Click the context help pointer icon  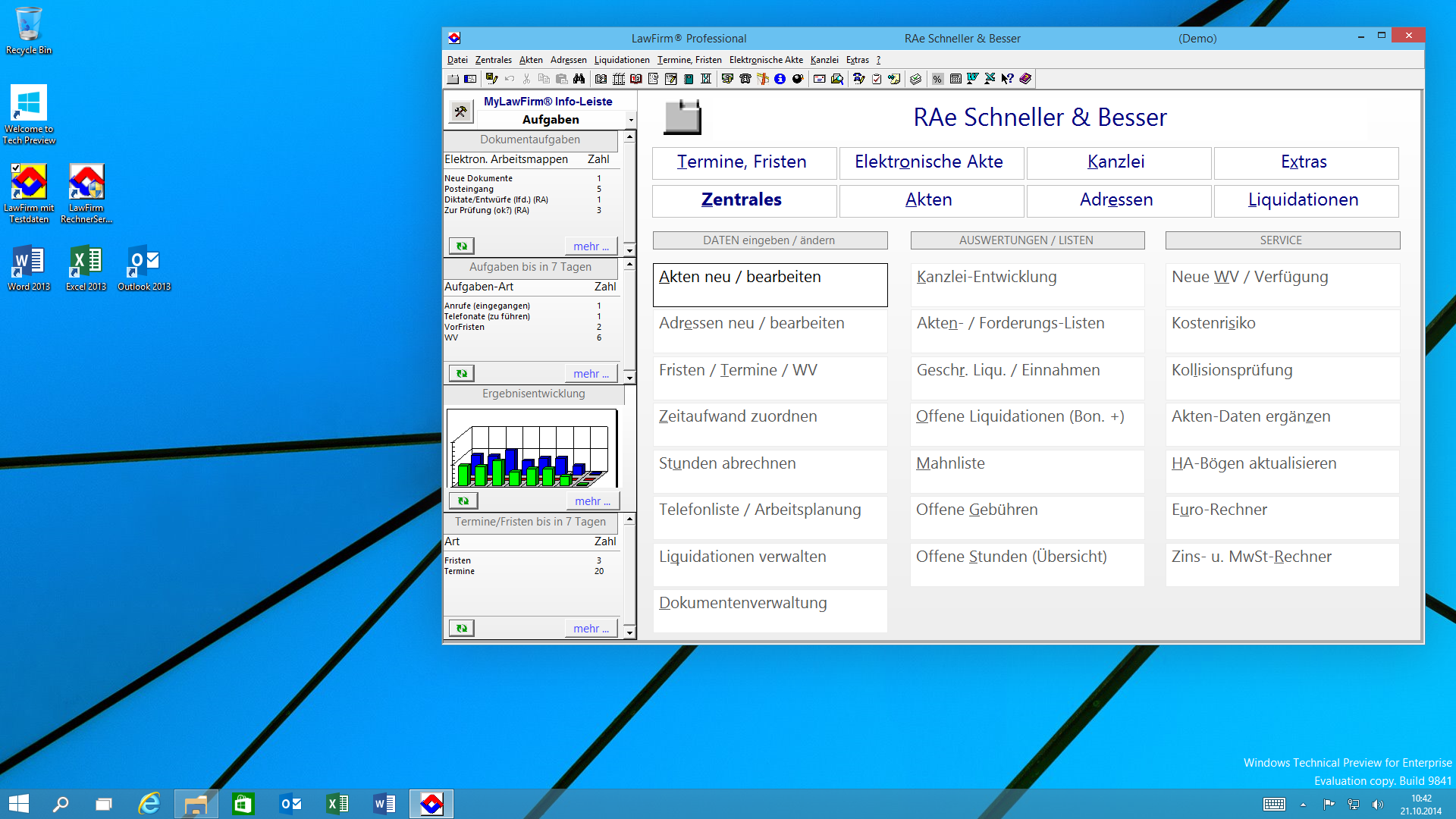click(x=1007, y=79)
